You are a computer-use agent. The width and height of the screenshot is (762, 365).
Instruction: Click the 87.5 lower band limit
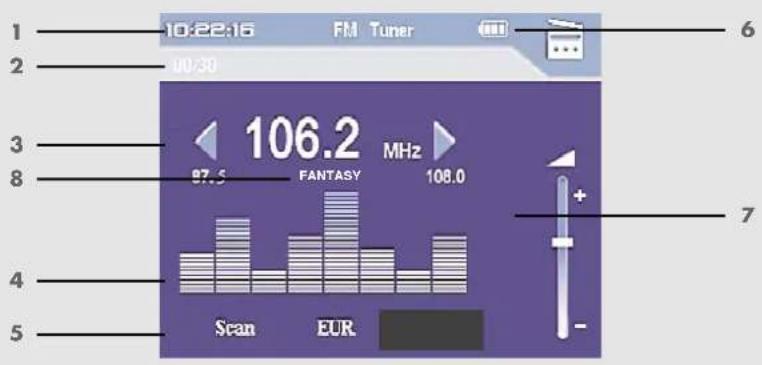point(209,177)
